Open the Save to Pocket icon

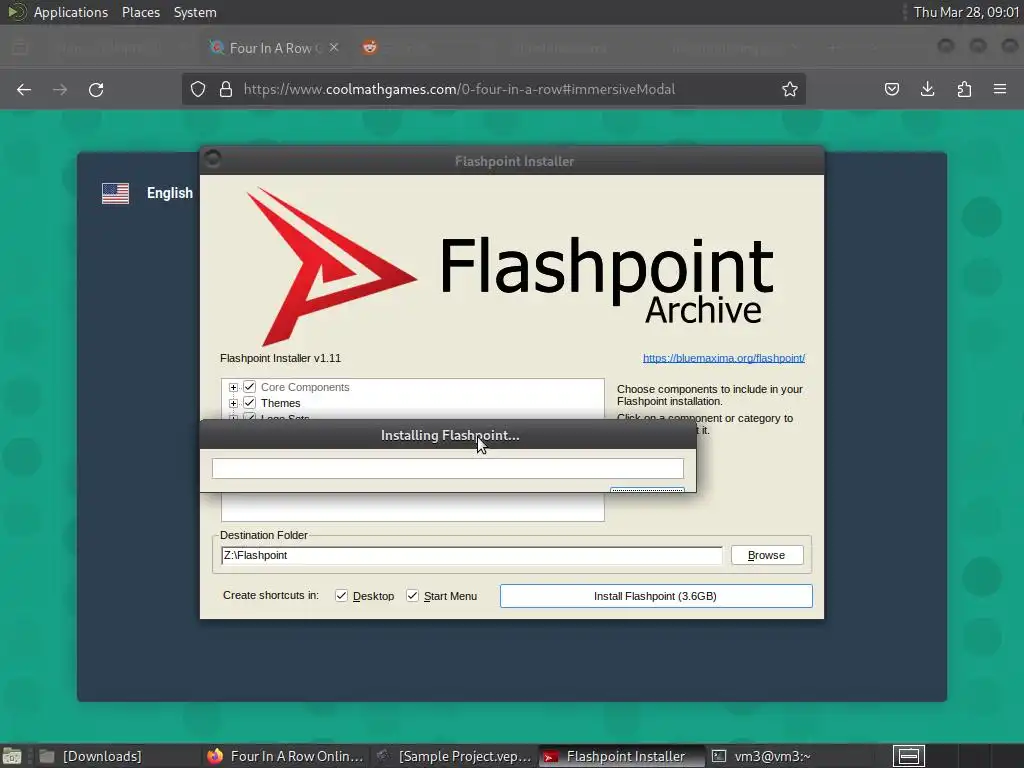[891, 89]
